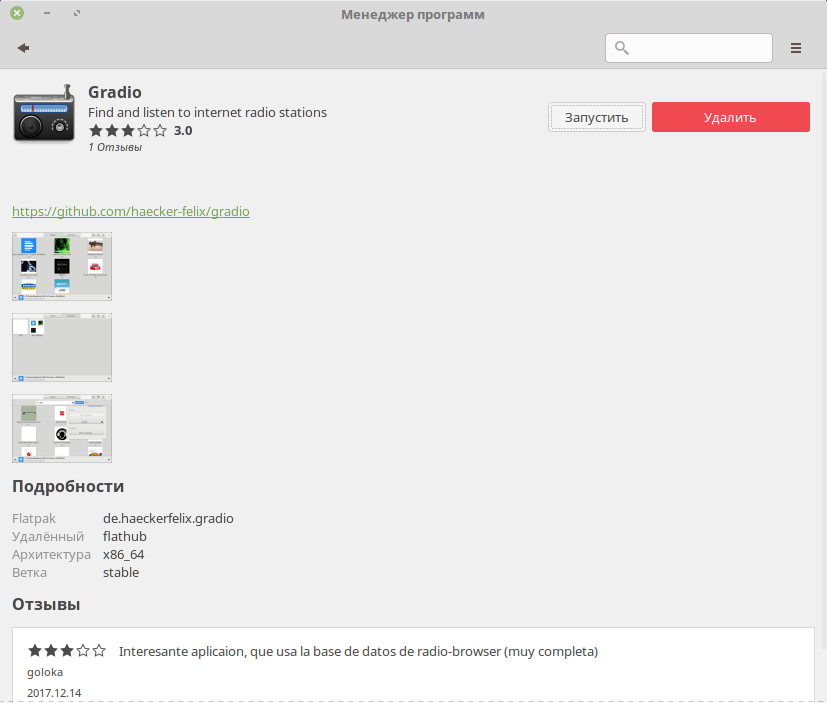The height and width of the screenshot is (703, 827).
Task: Click the 'Удалённый' label
Action: coord(48,536)
